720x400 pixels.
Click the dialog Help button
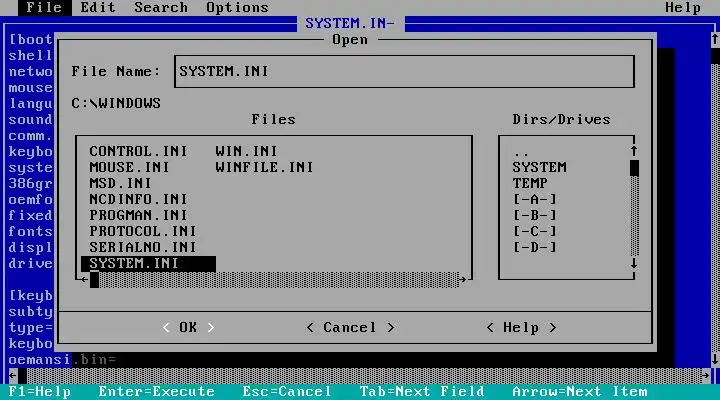click(521, 327)
